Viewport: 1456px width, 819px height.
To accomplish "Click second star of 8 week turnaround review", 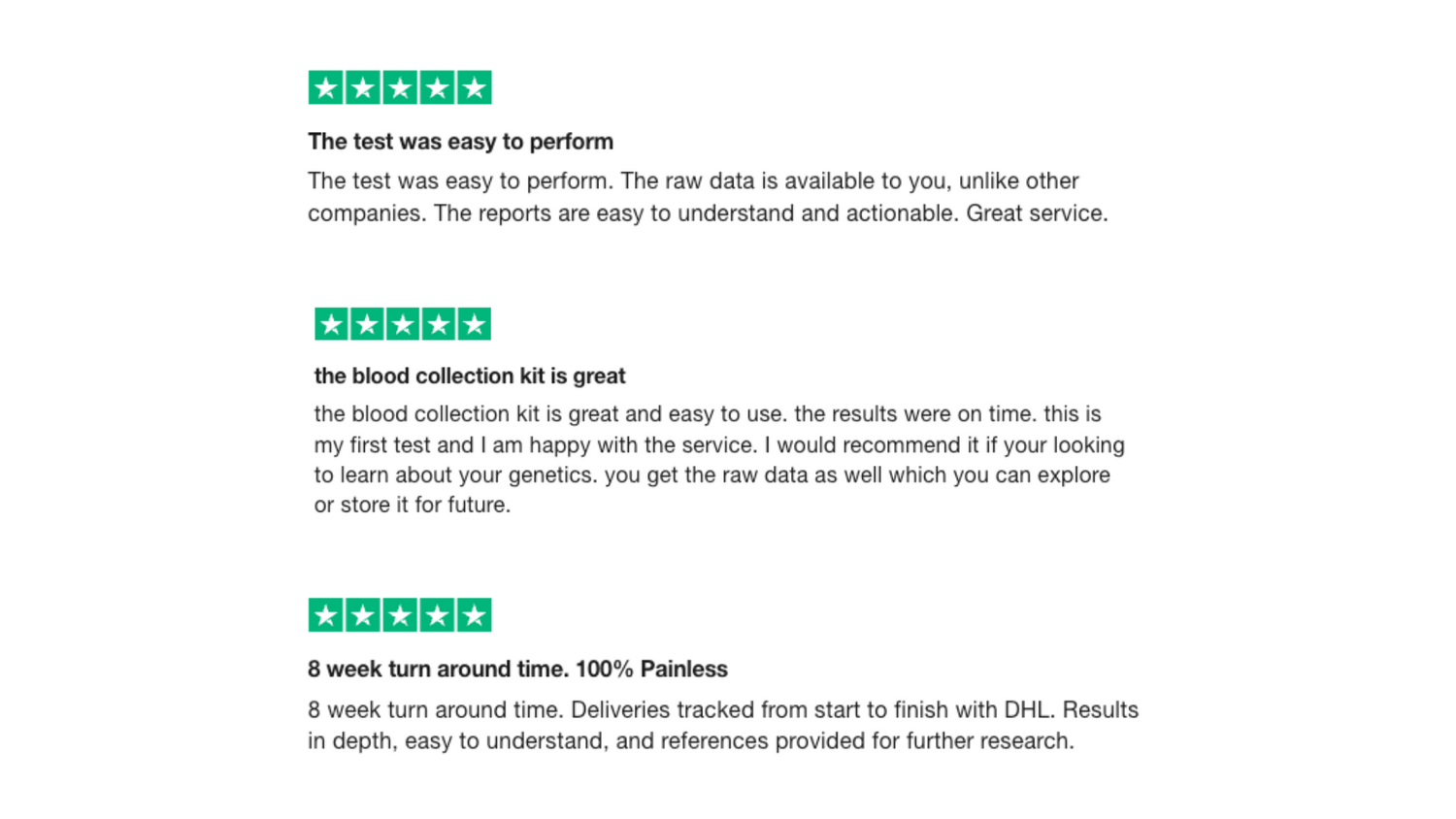I will 363,615.
